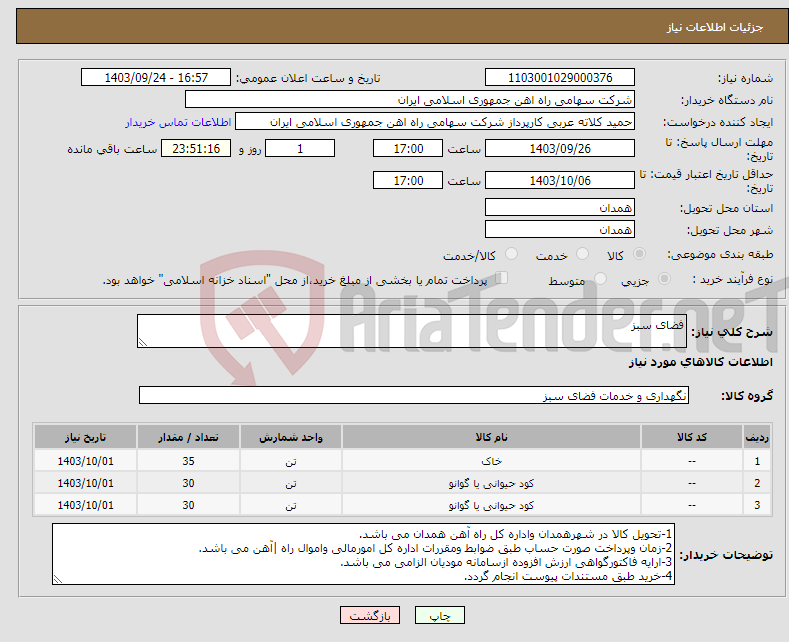Image resolution: width=789 pixels, height=642 pixels.
Task: Click the تعداد / مقدار column header
Action: tap(188, 437)
